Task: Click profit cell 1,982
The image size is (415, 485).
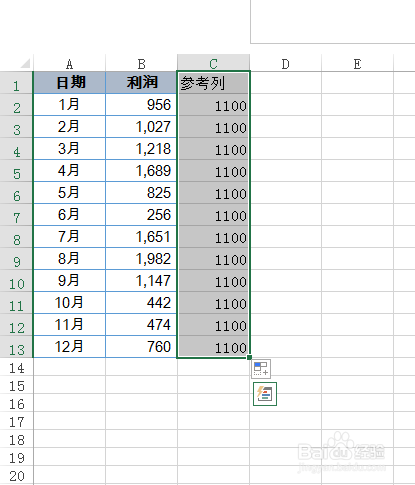Action: (141, 259)
